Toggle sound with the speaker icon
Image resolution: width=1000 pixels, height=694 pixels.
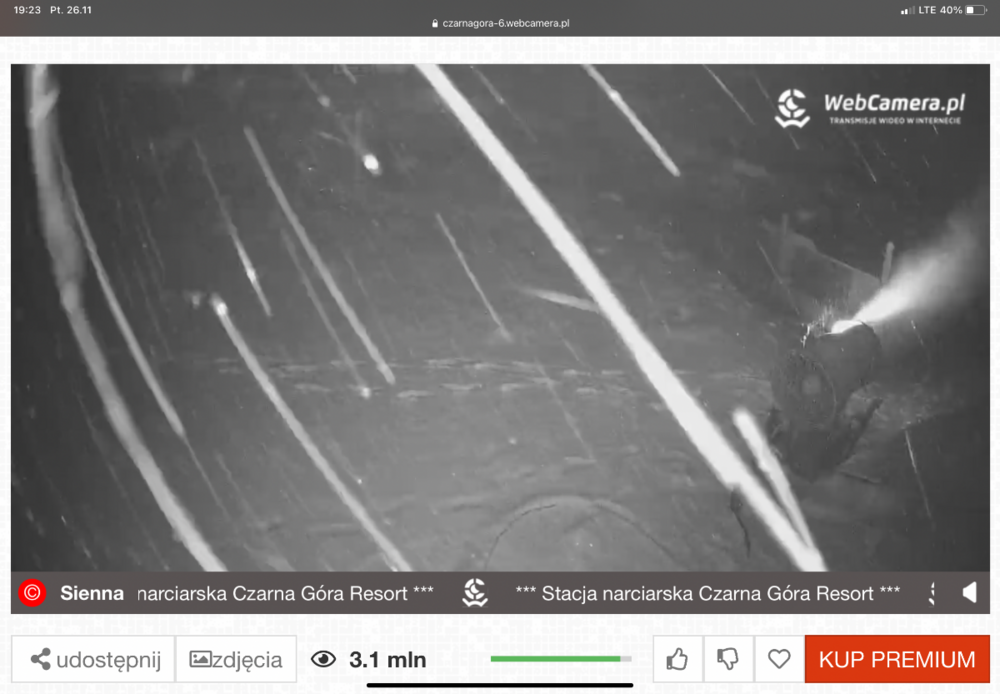[968, 593]
